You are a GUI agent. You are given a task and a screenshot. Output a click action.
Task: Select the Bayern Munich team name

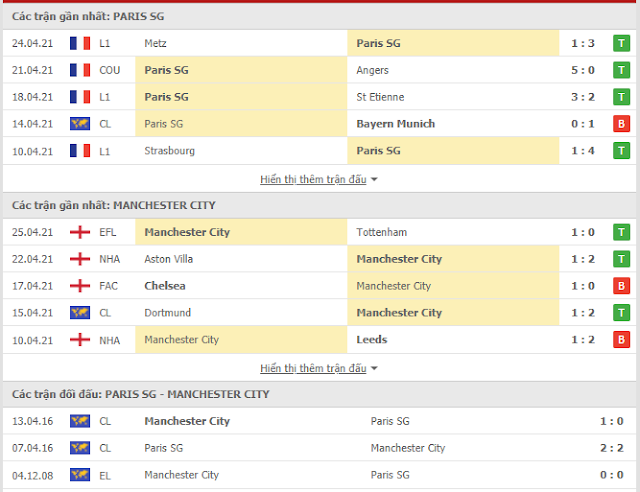[396, 124]
